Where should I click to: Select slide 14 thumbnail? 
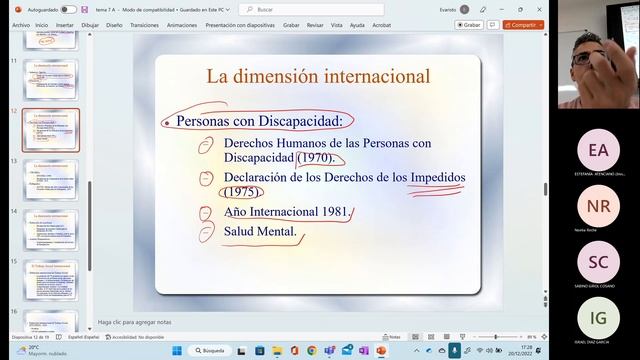tap(51, 230)
